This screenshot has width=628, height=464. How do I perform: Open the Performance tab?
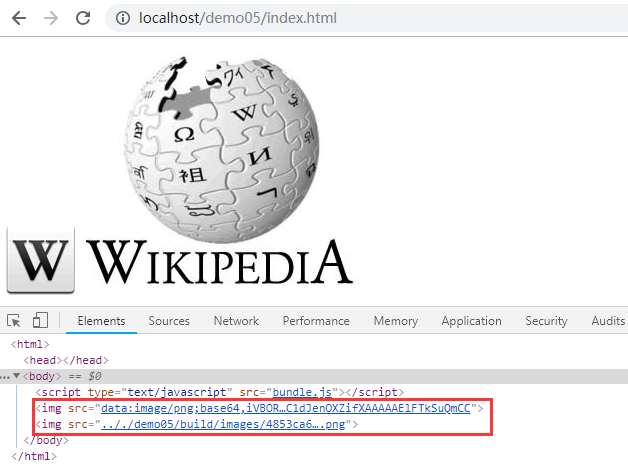pyautogui.click(x=316, y=321)
